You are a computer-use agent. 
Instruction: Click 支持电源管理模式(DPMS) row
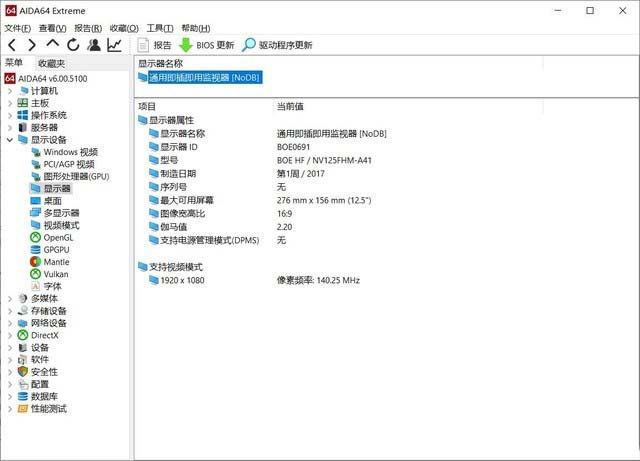click(x=204, y=240)
